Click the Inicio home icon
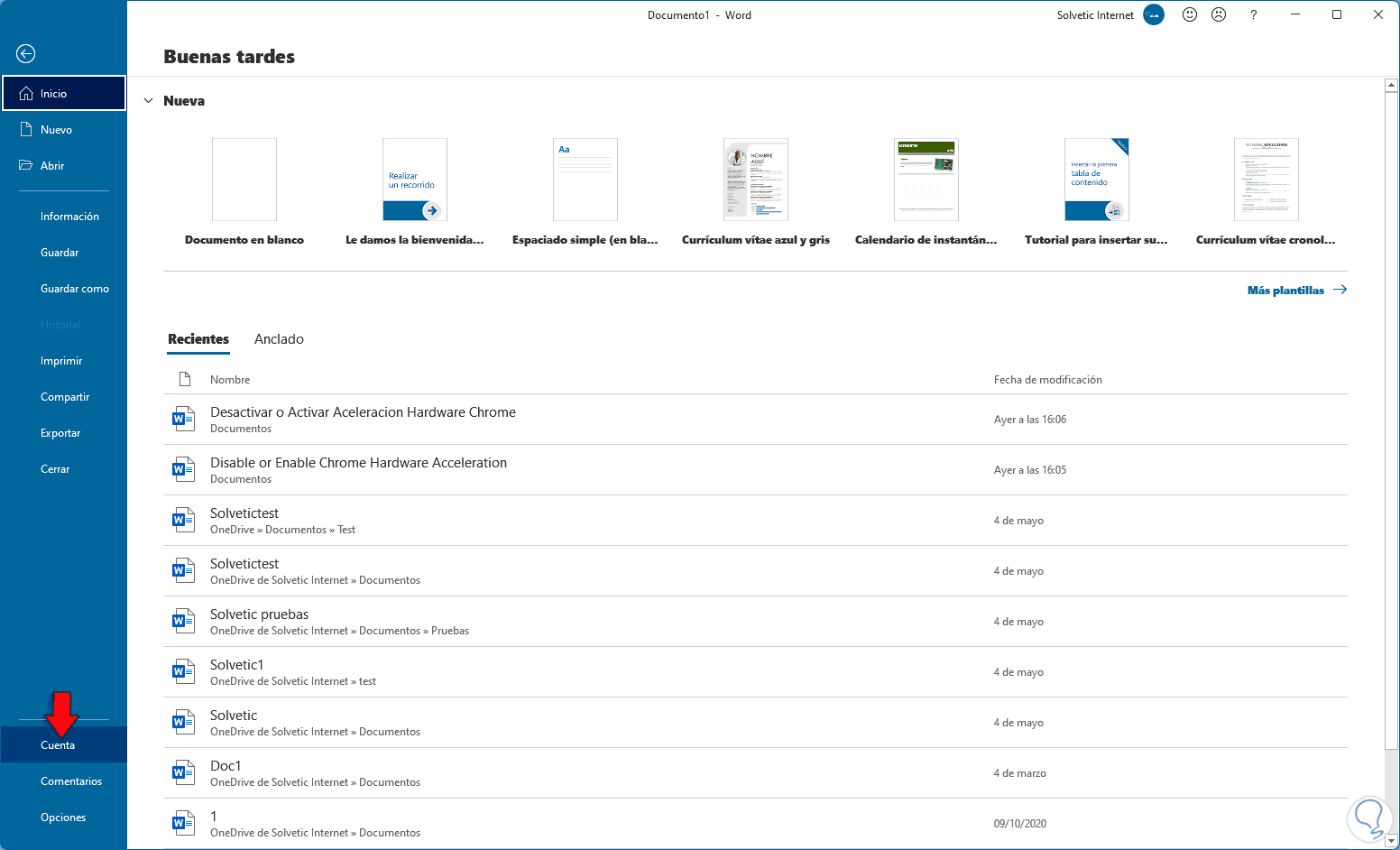The height and width of the screenshot is (850, 1400). pos(26,94)
